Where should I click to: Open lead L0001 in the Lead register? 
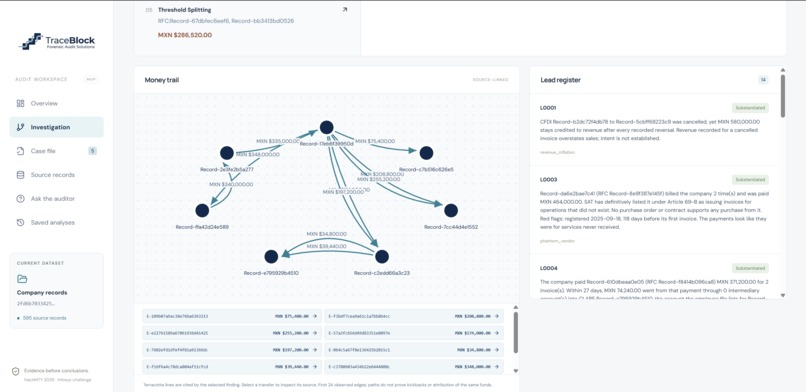click(x=654, y=129)
